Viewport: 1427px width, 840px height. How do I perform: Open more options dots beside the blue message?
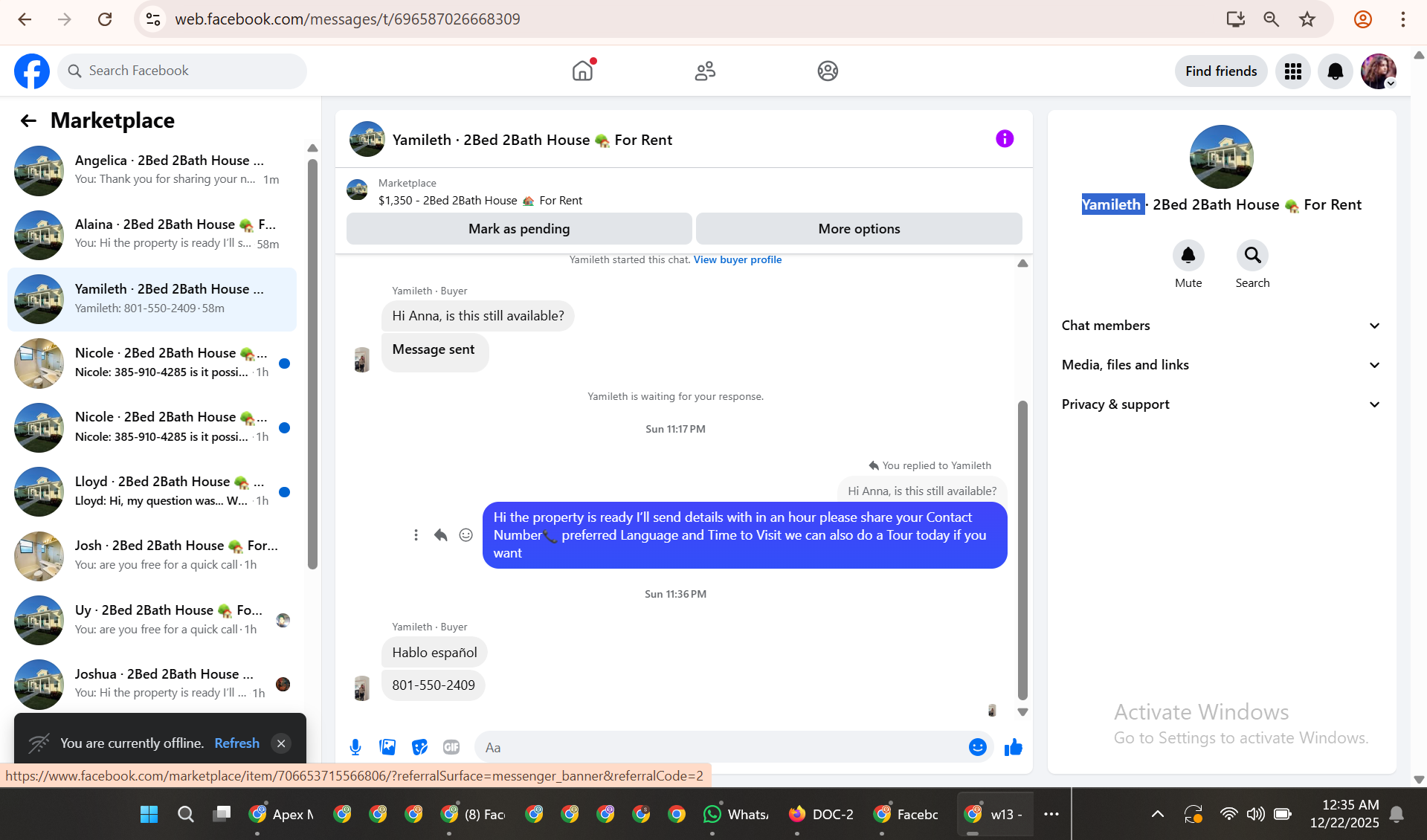[416, 535]
